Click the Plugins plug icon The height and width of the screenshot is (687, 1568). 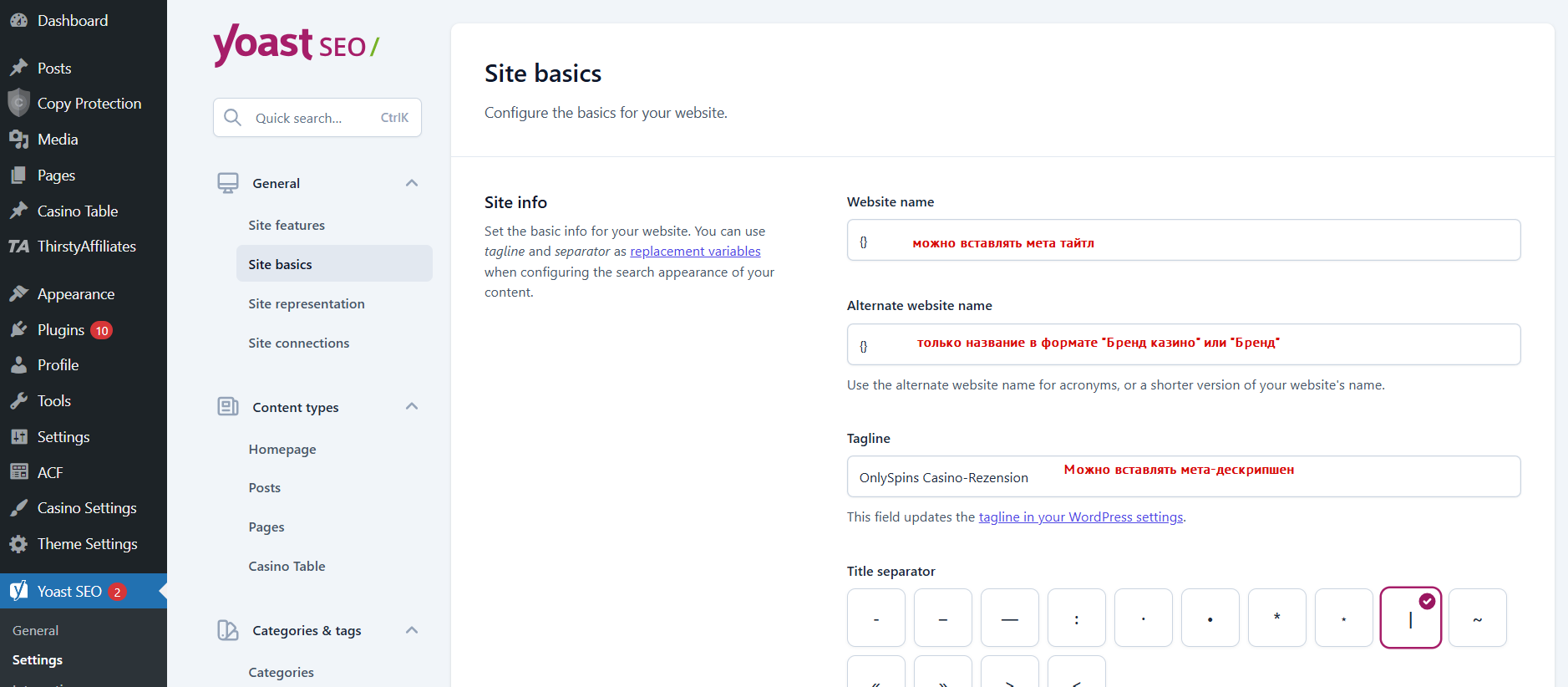(18, 330)
